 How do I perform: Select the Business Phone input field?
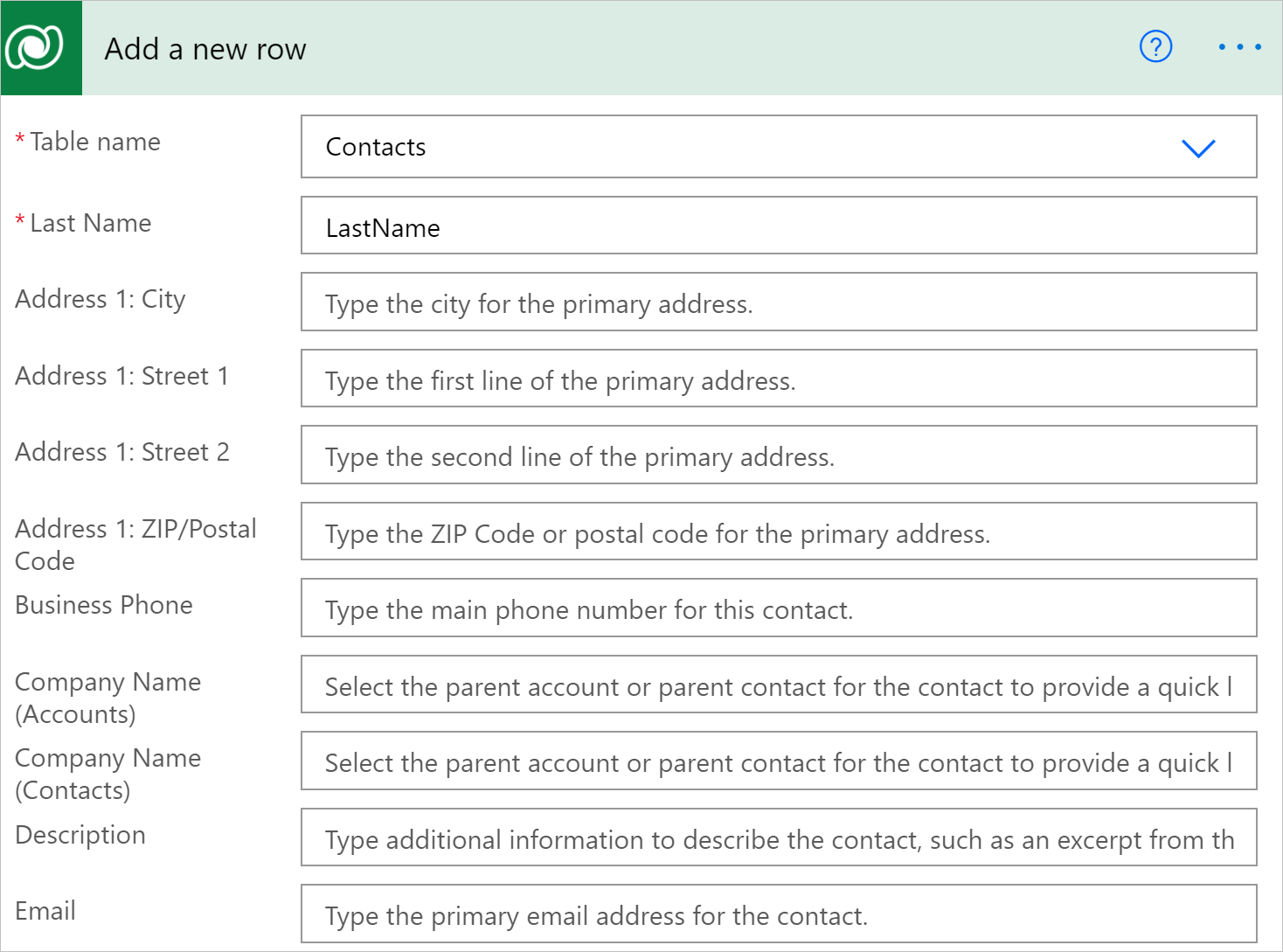[x=778, y=608]
